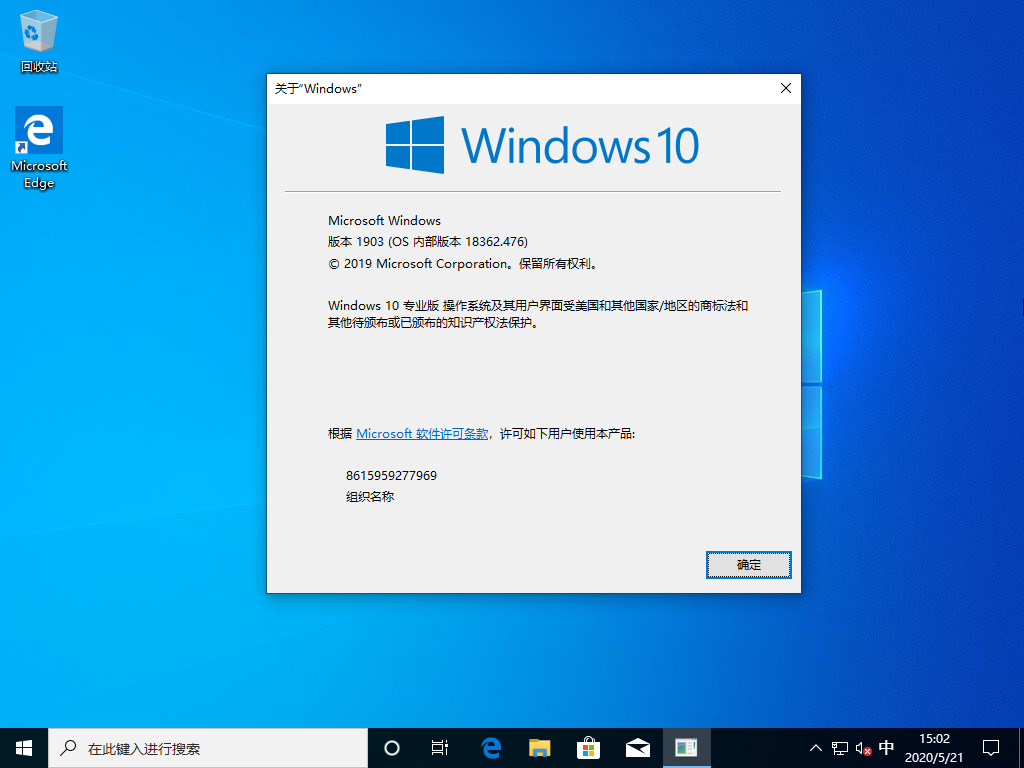Screen dimensions: 1024x768
Task: Open the clock and calendar flyout
Action: (x=932, y=747)
